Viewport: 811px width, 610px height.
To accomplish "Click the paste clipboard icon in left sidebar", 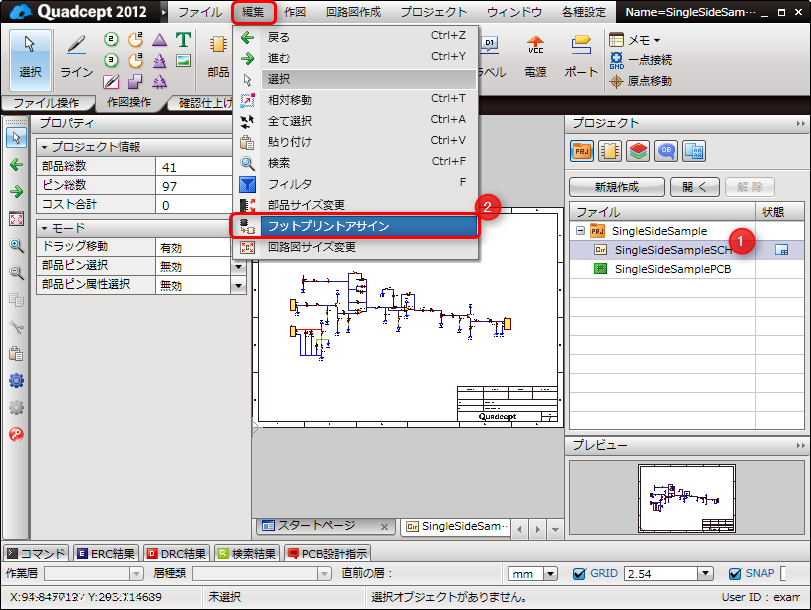I will coord(17,354).
